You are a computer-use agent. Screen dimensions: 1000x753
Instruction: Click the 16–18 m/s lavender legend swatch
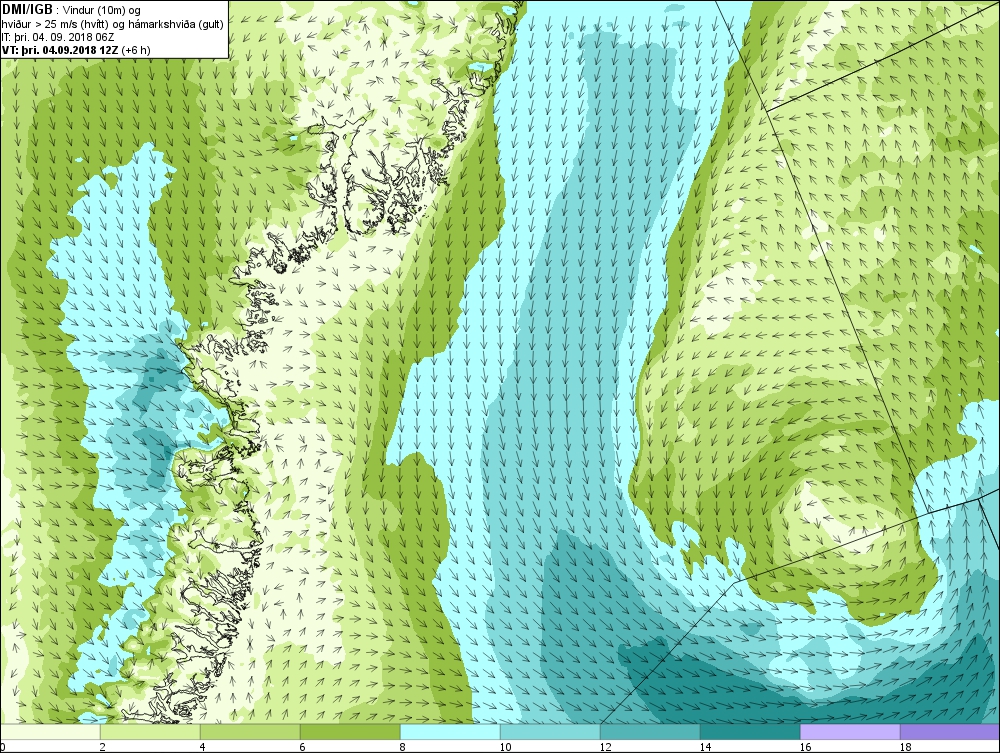pos(850,731)
